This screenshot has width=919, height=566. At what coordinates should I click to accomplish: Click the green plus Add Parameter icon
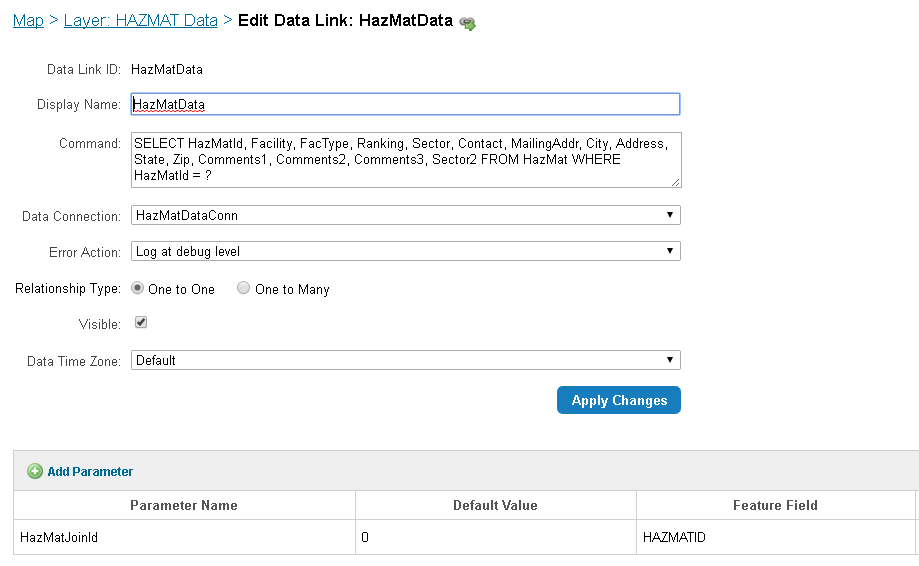tap(35, 472)
